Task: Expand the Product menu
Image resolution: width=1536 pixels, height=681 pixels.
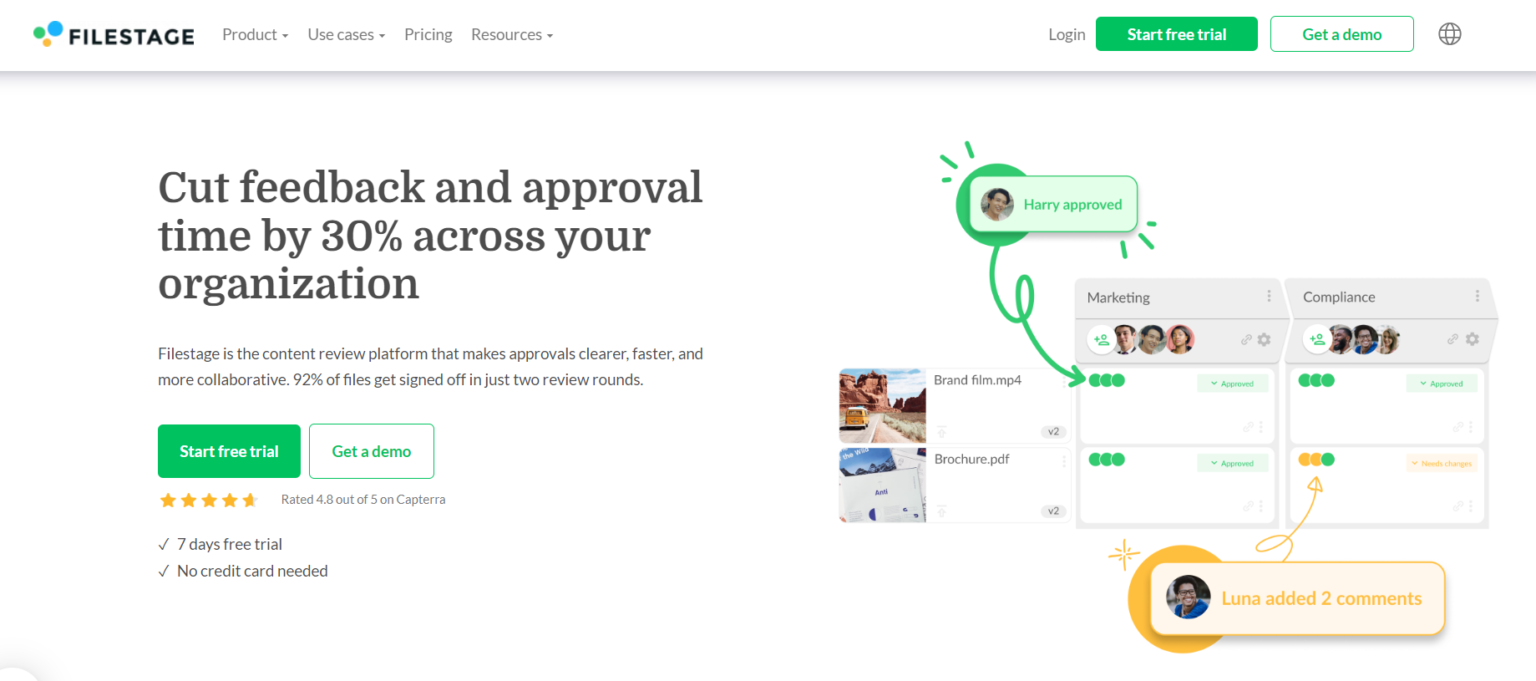Action: (255, 34)
